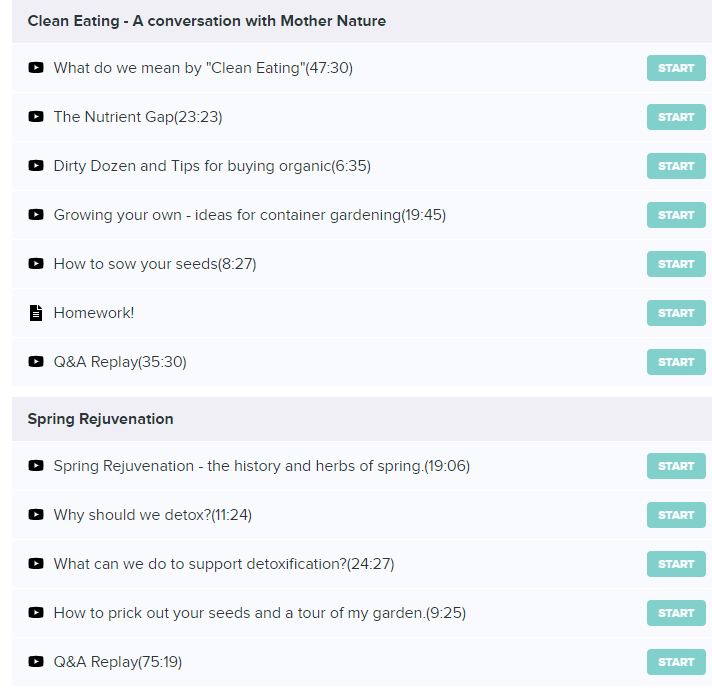The height and width of the screenshot is (692, 712).
Task: Open the Why should we detox? lesson title
Action: click(153, 515)
